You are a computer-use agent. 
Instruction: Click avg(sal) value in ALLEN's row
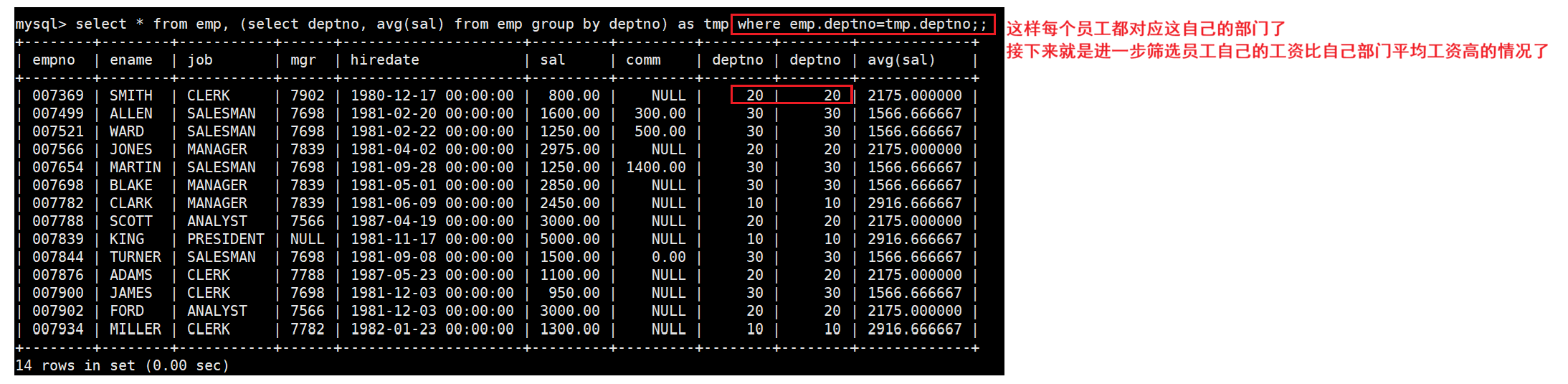point(914,113)
